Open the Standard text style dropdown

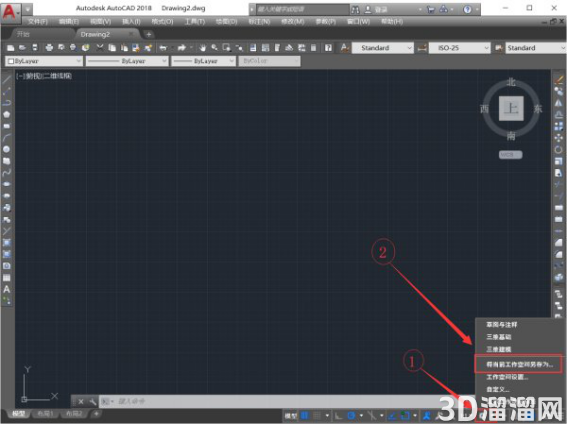point(383,48)
